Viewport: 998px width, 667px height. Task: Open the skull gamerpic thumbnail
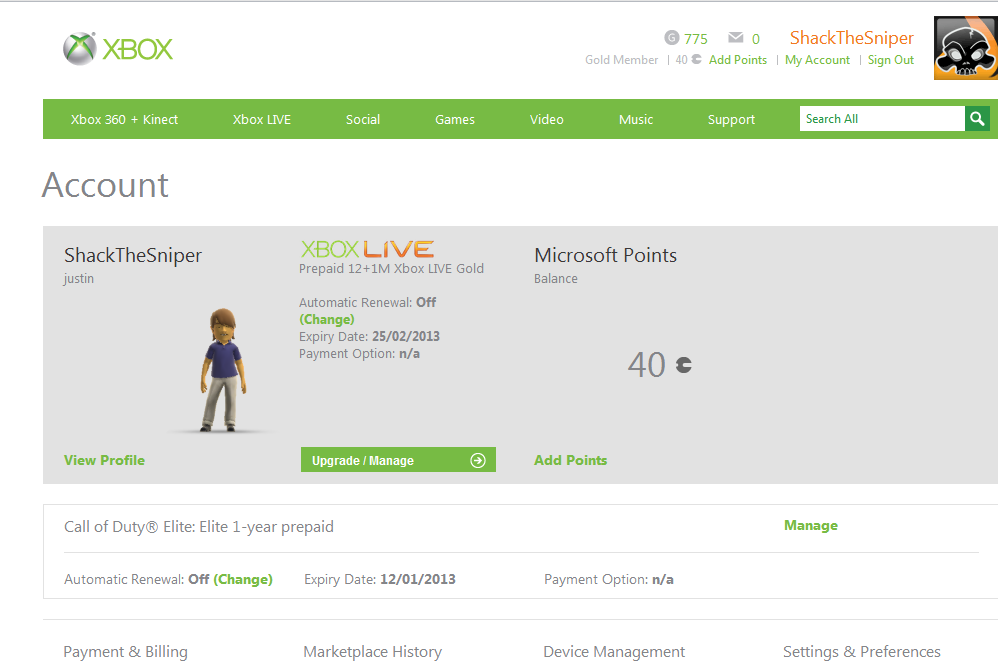pos(966,48)
